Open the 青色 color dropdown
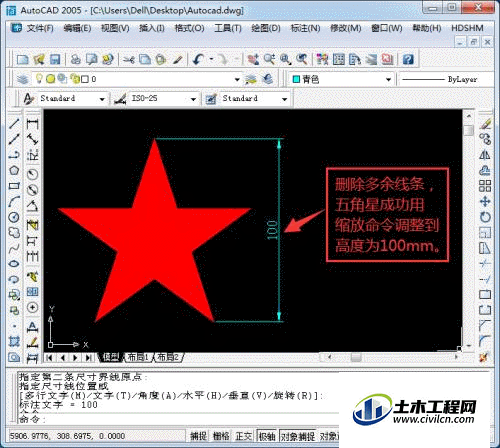 (388, 79)
